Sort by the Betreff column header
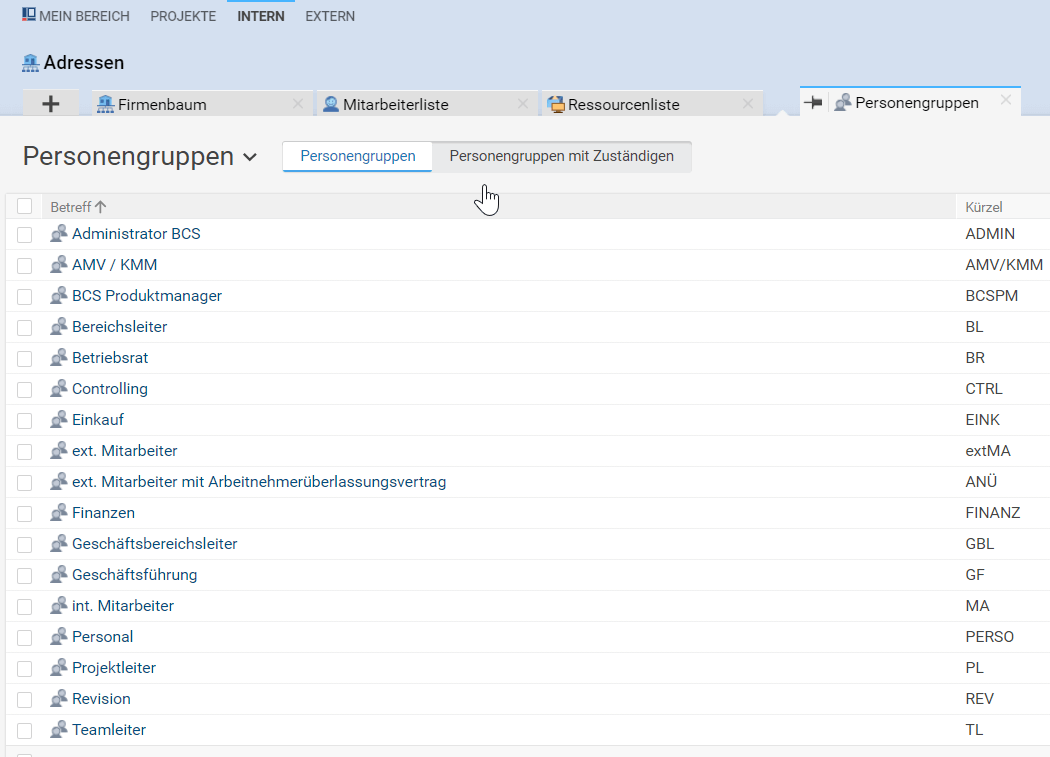The image size is (1050, 757). [x=70, y=206]
